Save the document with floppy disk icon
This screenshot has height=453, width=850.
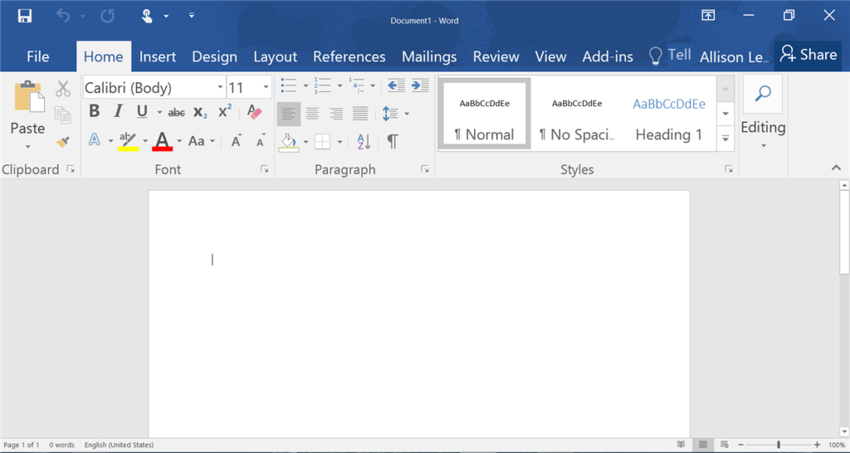click(x=24, y=16)
